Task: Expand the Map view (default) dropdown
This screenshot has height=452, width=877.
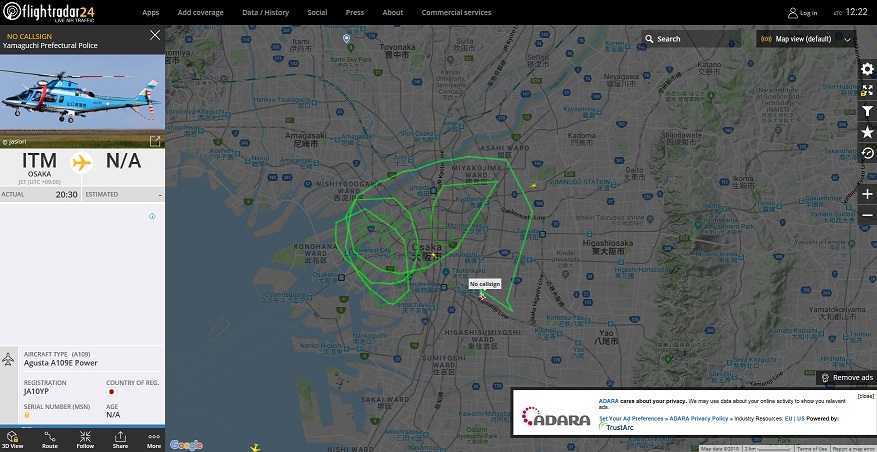Action: (806, 39)
